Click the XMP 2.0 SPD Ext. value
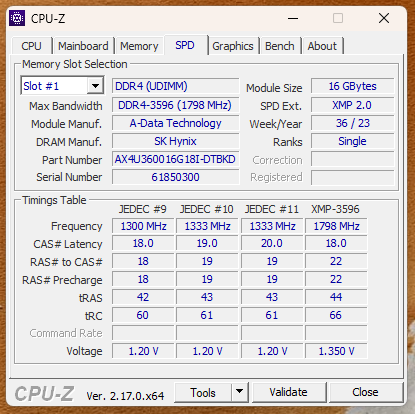 353,105
